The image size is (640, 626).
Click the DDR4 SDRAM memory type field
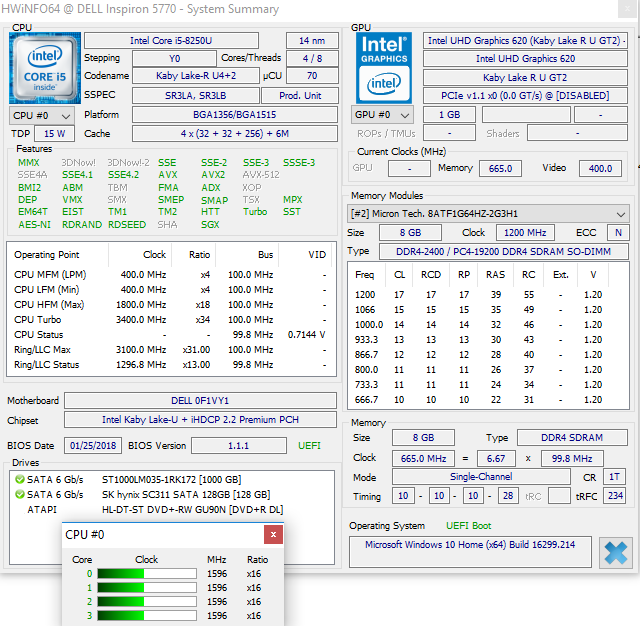tap(572, 437)
